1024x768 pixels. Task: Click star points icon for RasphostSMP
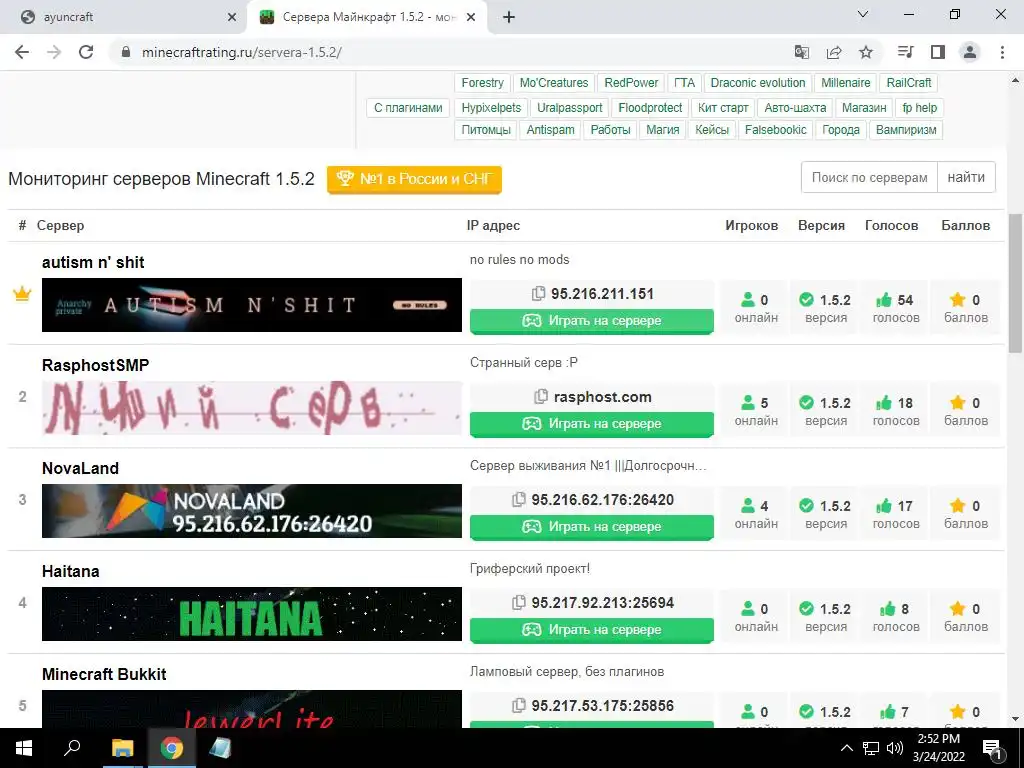coord(957,403)
